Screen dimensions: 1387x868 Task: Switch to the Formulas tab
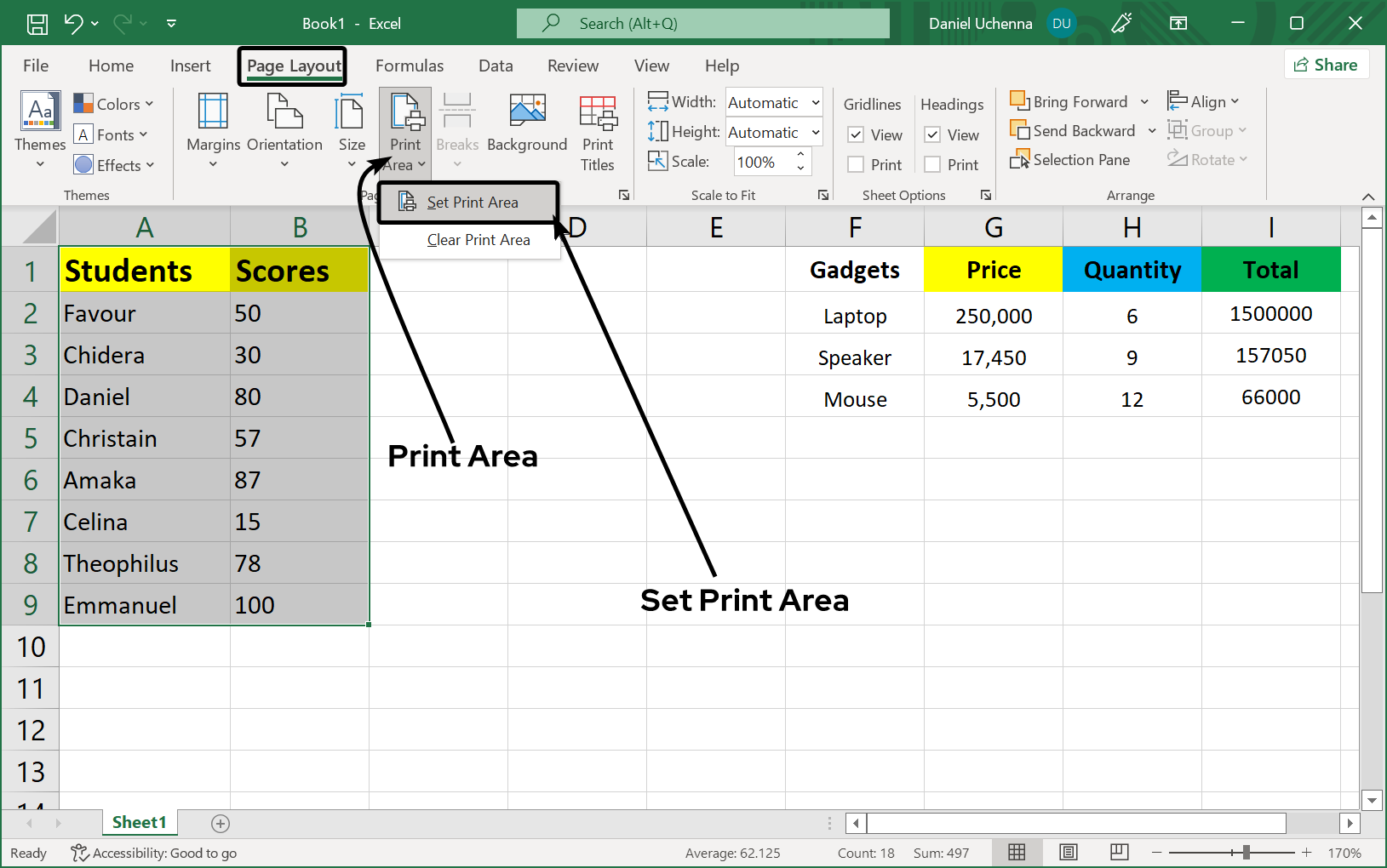pos(410,66)
